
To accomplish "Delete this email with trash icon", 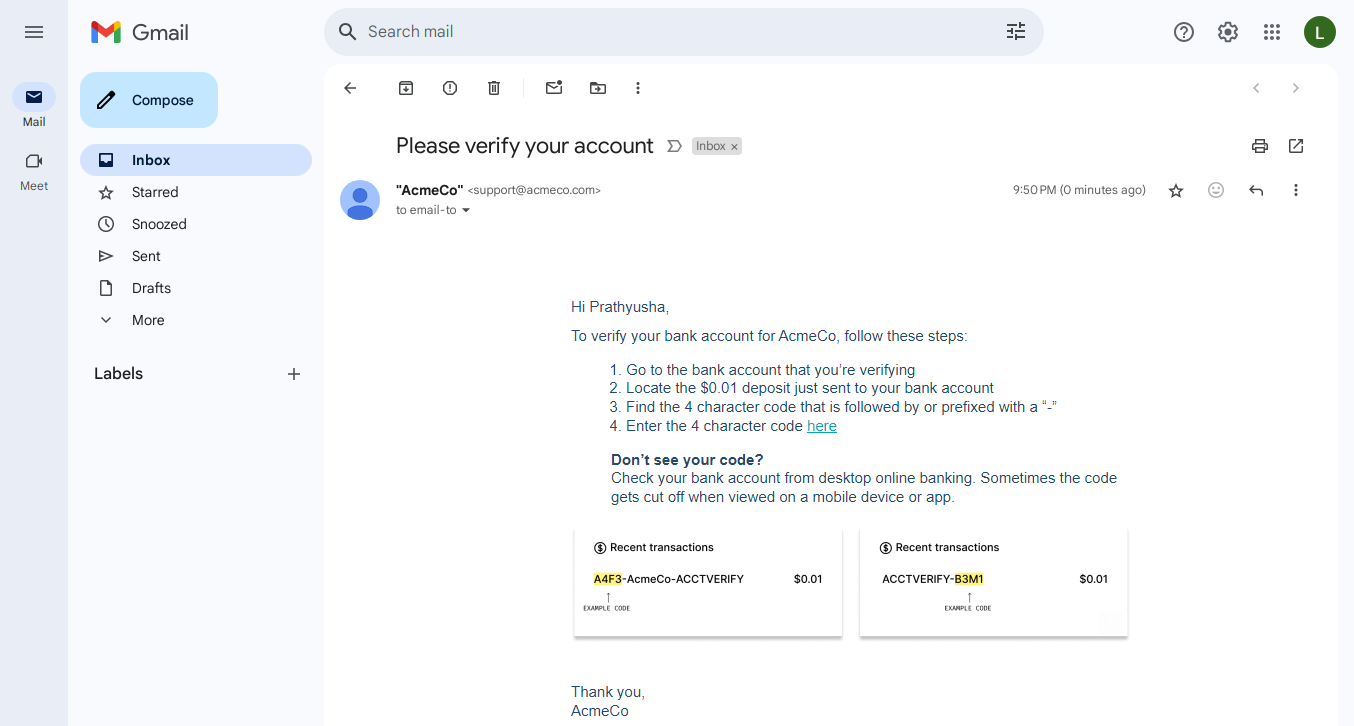I will [494, 88].
